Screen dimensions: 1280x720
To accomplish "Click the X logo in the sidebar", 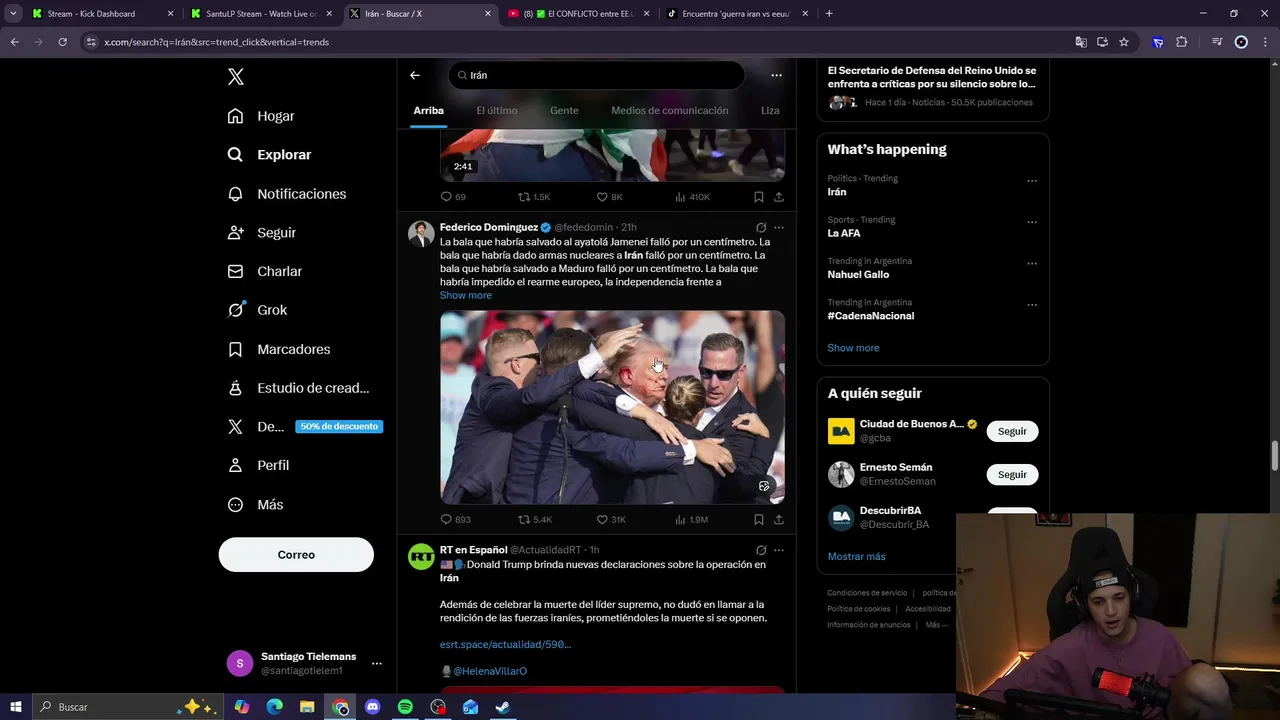I will coord(235,77).
